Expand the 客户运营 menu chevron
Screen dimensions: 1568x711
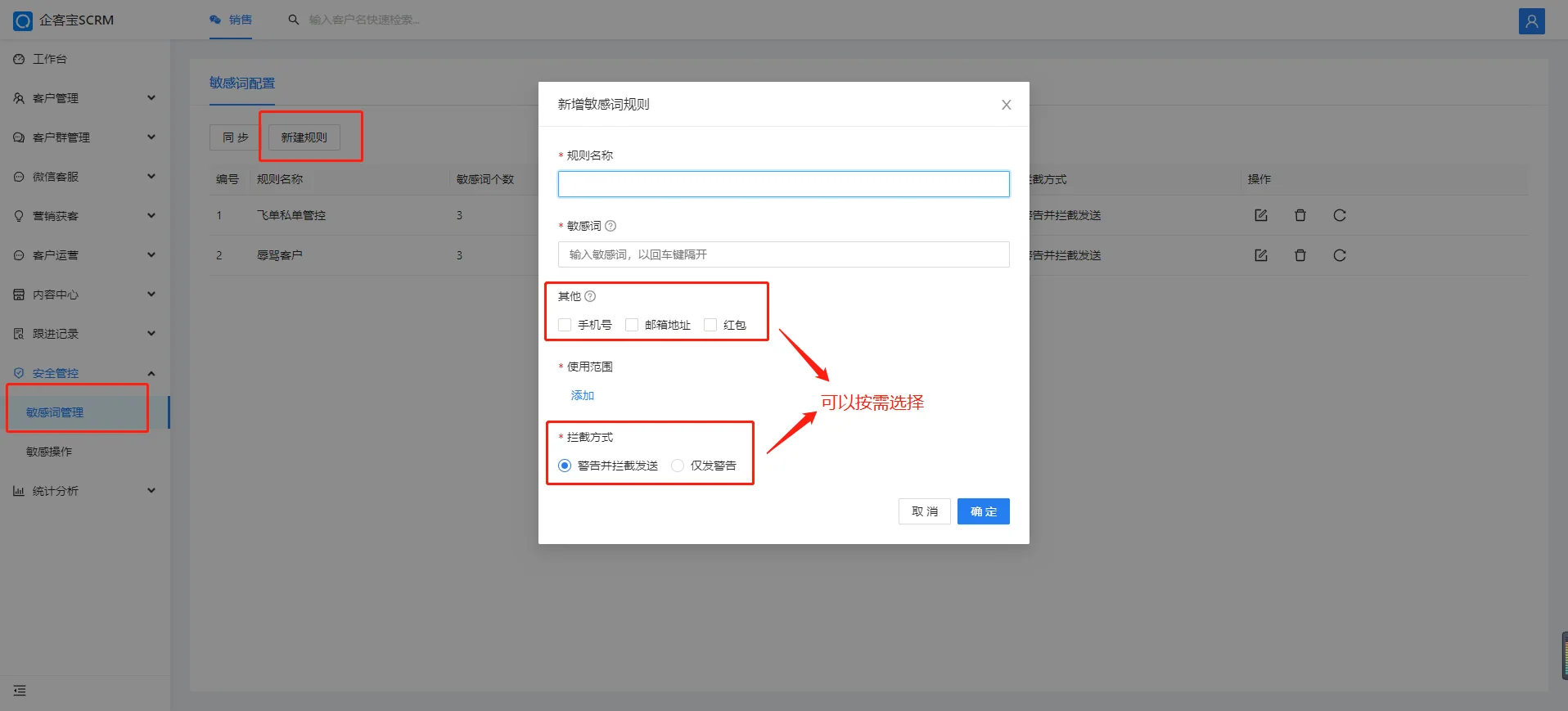(x=151, y=255)
